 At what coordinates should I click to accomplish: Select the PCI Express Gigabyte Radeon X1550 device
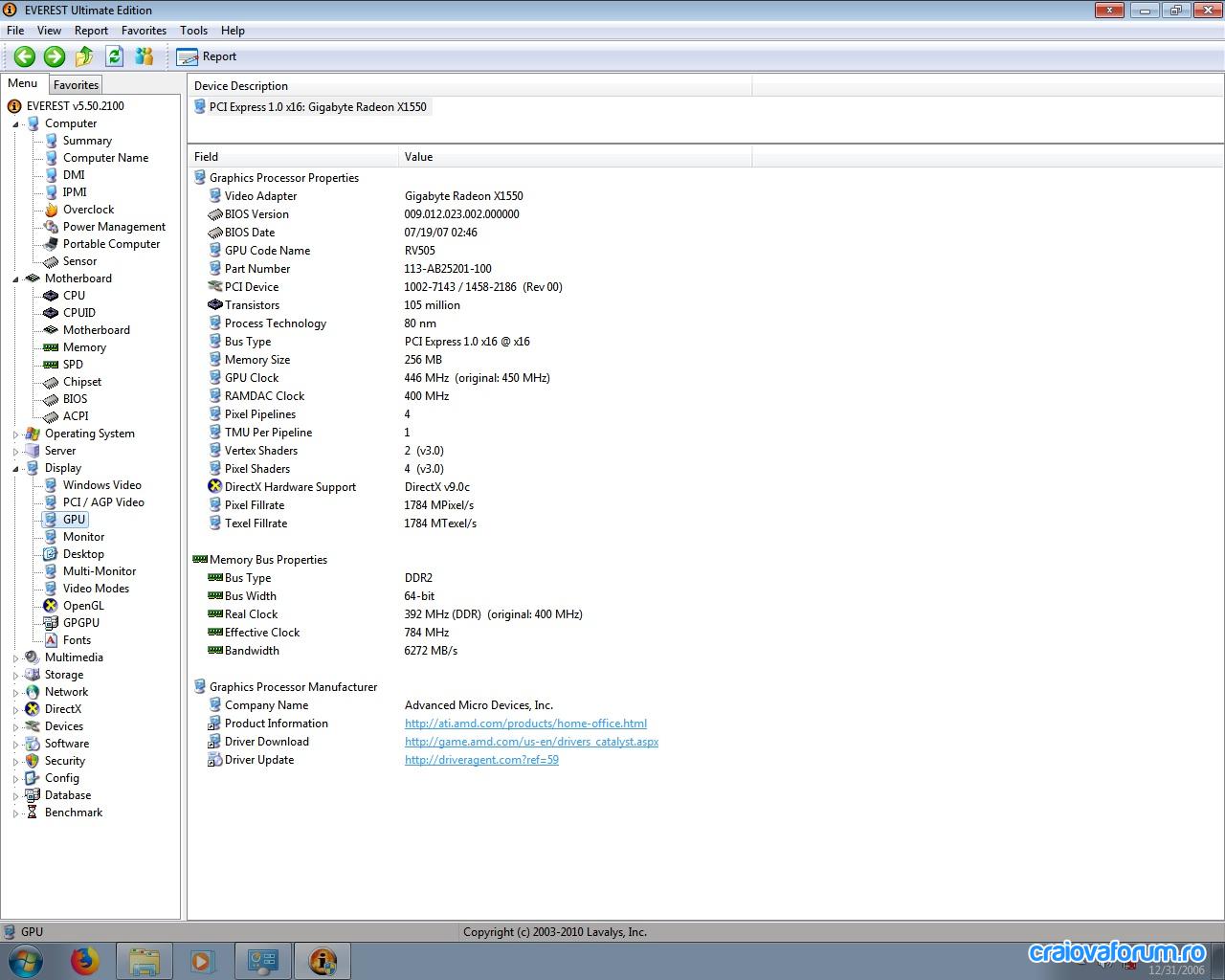point(311,107)
